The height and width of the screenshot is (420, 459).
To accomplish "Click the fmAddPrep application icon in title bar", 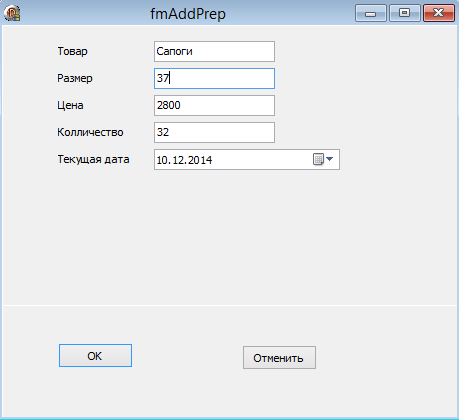I will coord(12,13).
